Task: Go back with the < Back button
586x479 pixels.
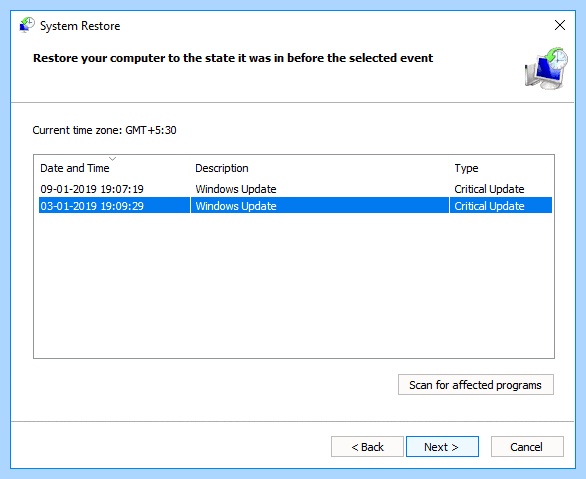Action: 367,446
